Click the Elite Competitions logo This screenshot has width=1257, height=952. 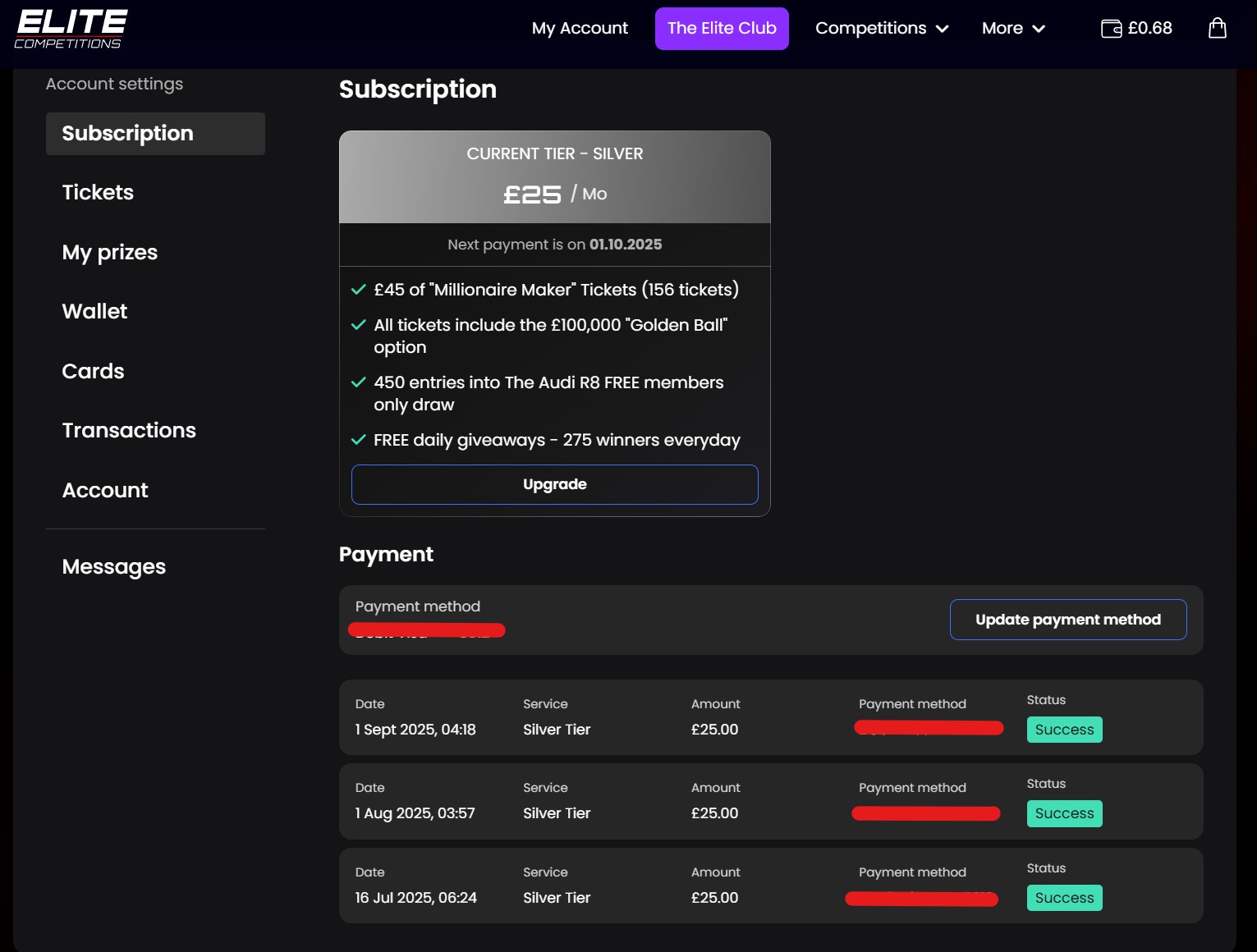click(x=71, y=29)
